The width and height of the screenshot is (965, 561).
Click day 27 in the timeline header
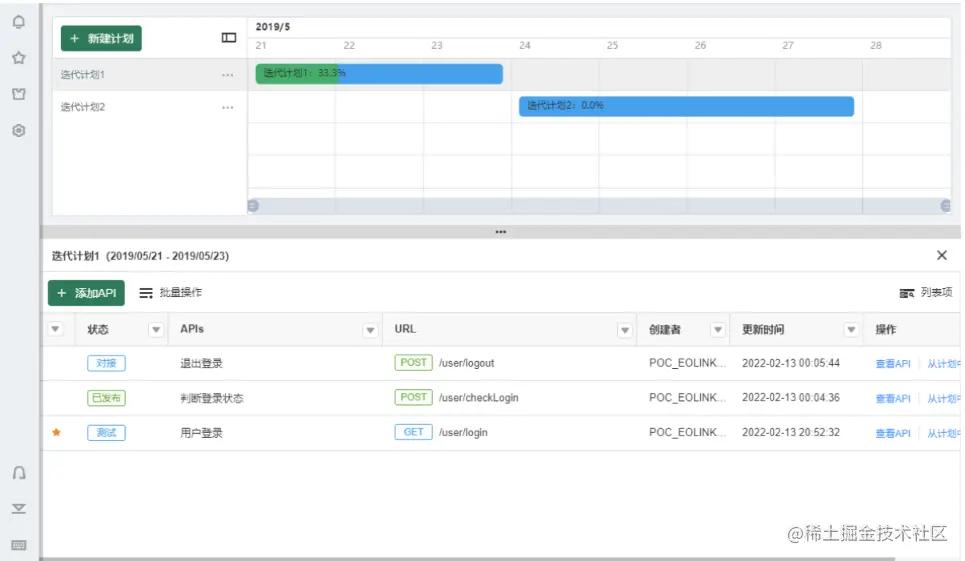(788, 46)
